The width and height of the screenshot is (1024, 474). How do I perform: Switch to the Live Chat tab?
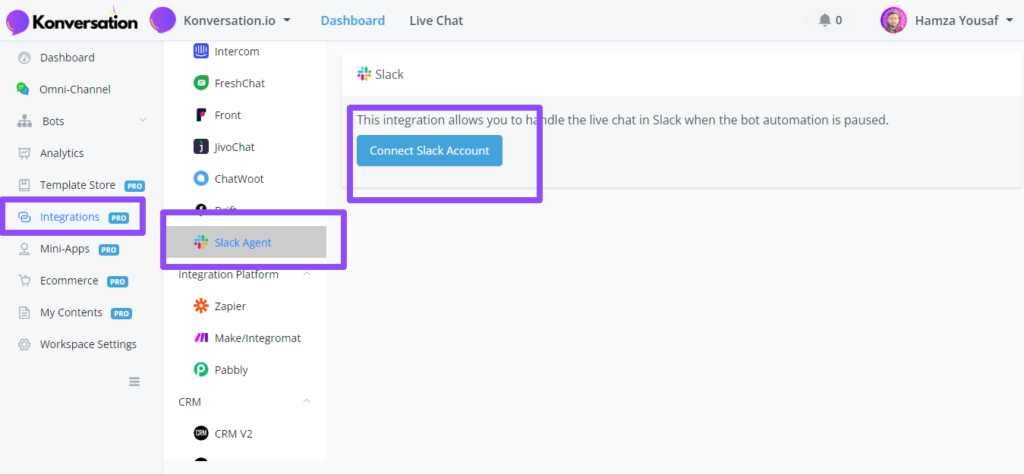436,20
